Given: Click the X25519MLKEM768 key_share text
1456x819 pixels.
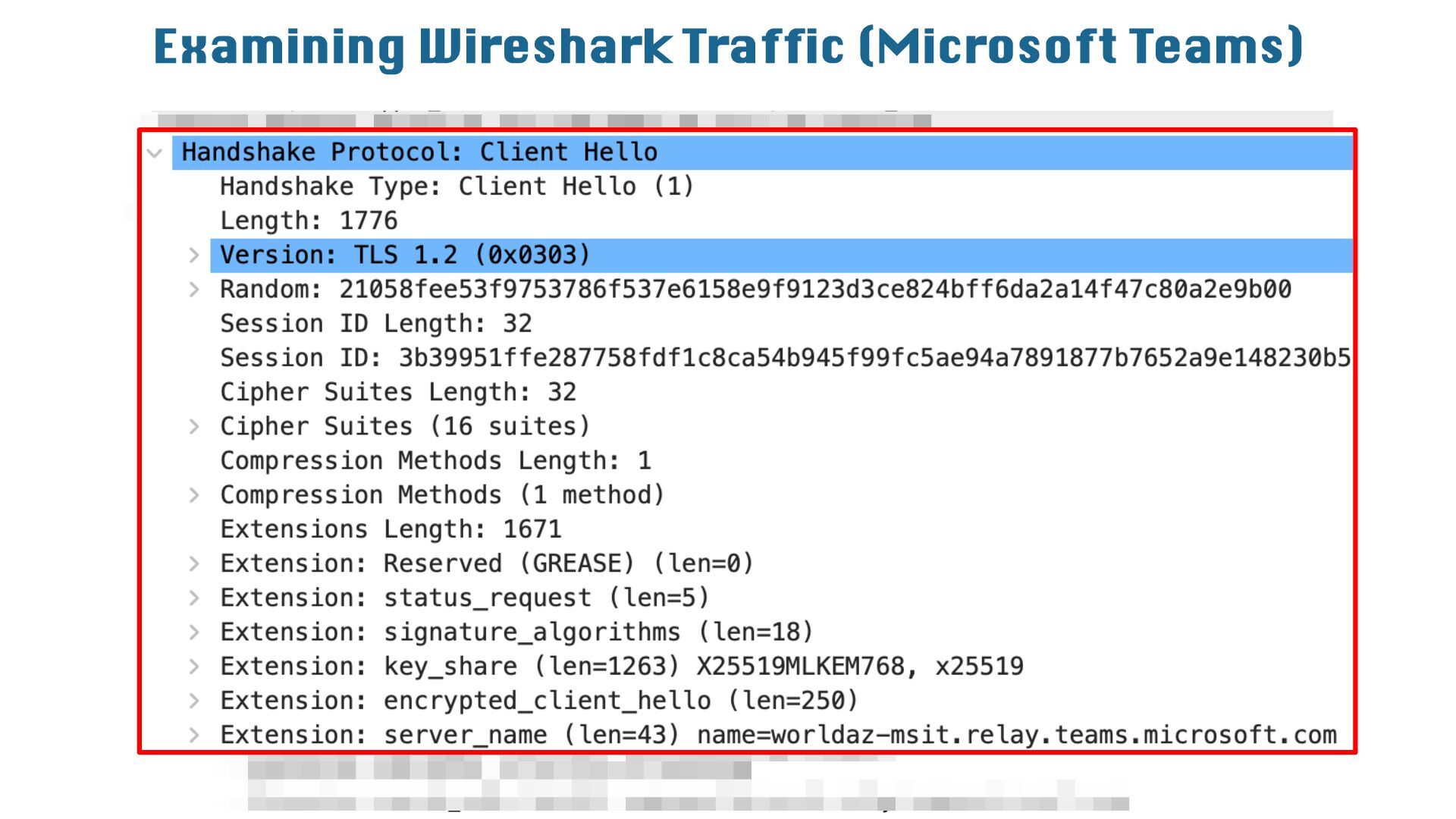Looking at the screenshot, I should point(800,667).
